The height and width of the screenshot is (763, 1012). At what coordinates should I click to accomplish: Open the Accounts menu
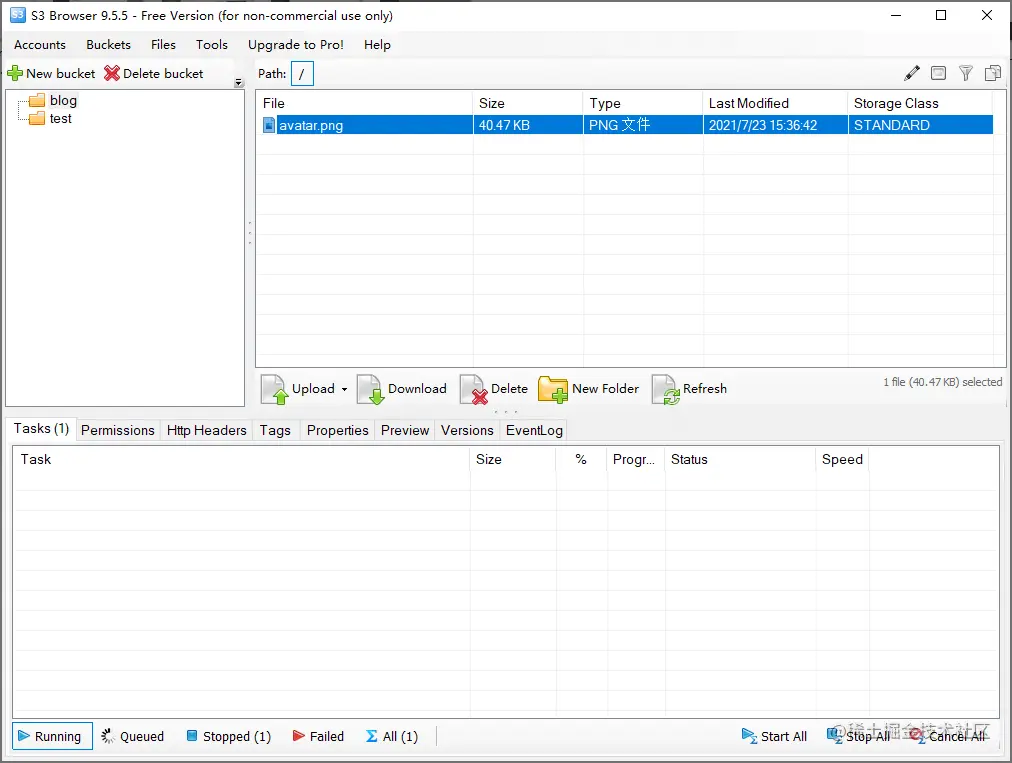[x=40, y=45]
